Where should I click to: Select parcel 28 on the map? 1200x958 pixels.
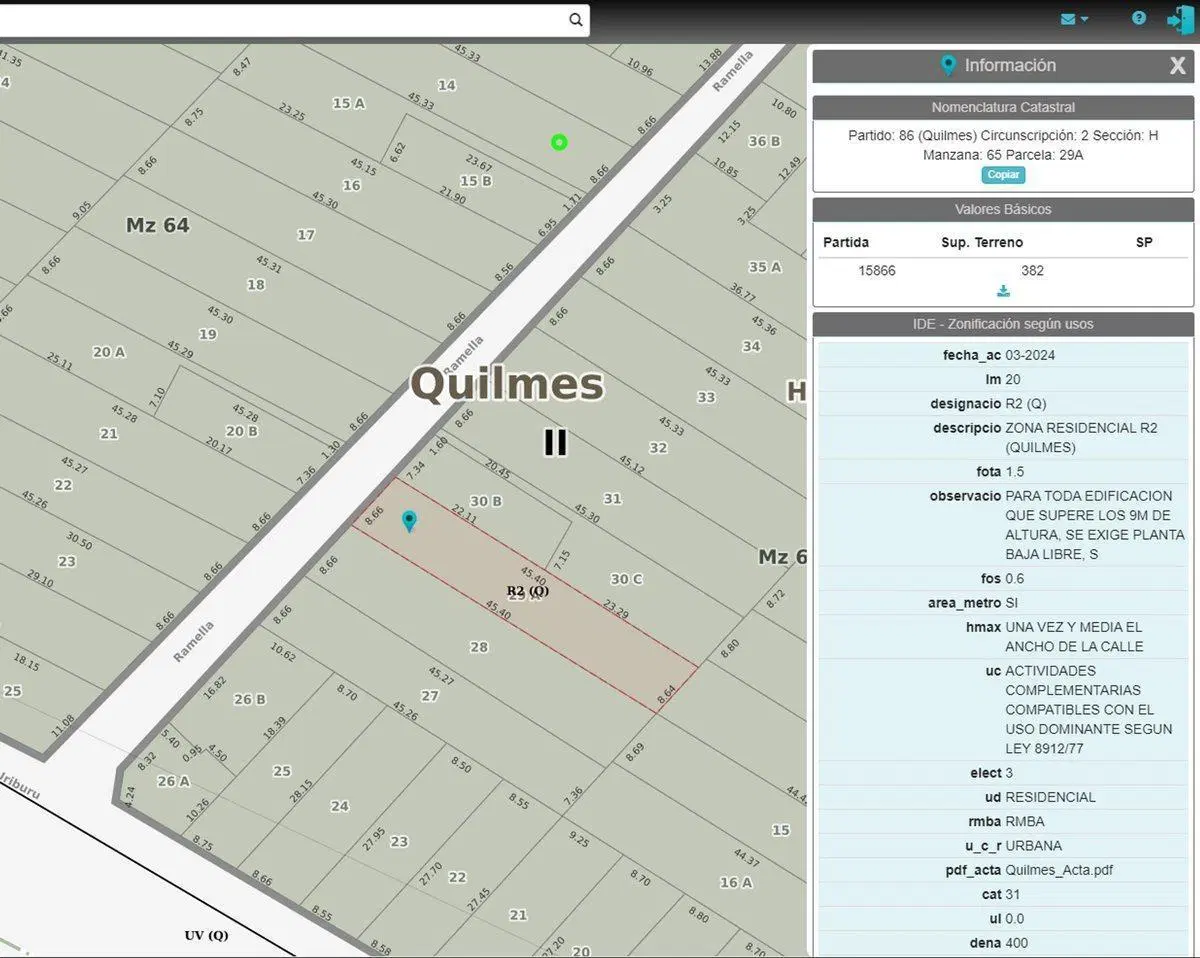pyautogui.click(x=479, y=647)
